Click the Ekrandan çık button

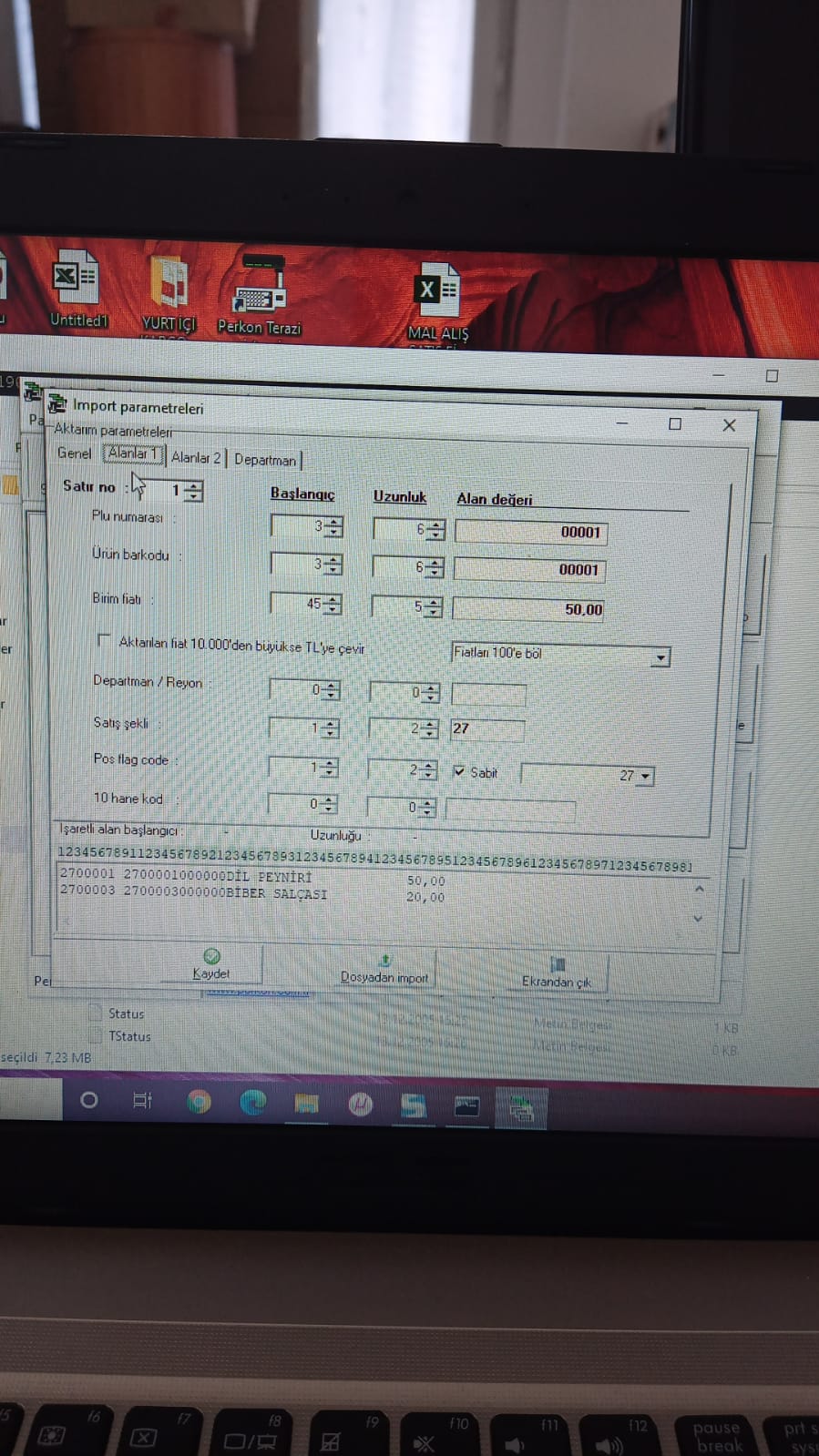pos(557,972)
